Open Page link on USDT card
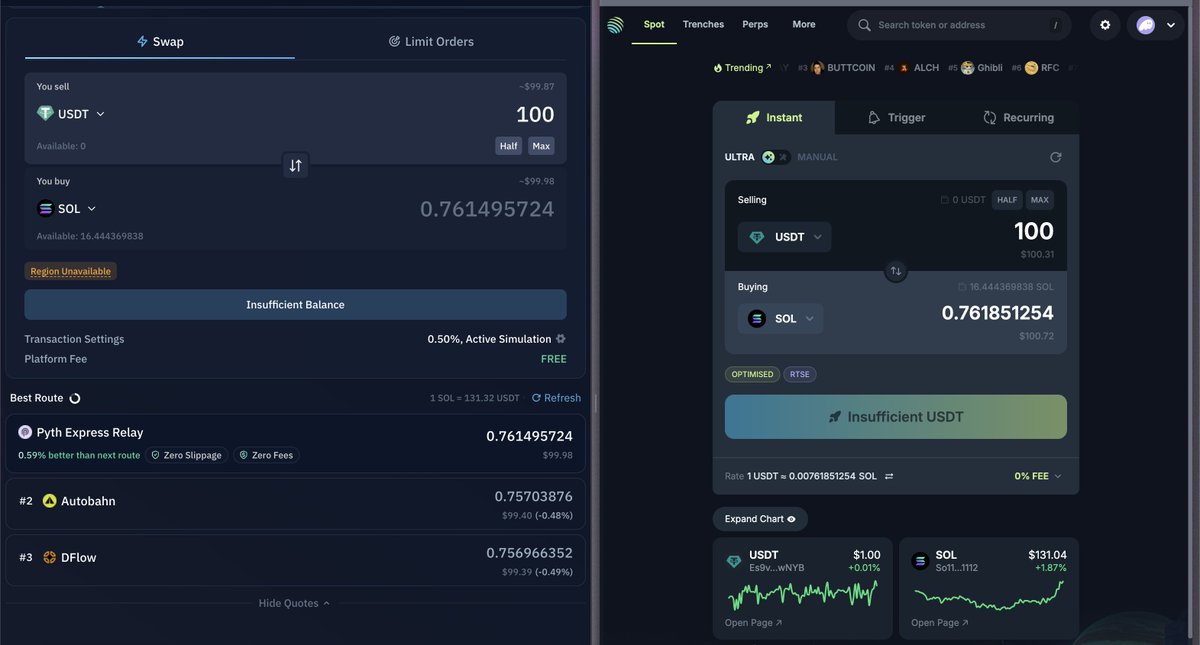This screenshot has height=645, width=1200. (754, 623)
